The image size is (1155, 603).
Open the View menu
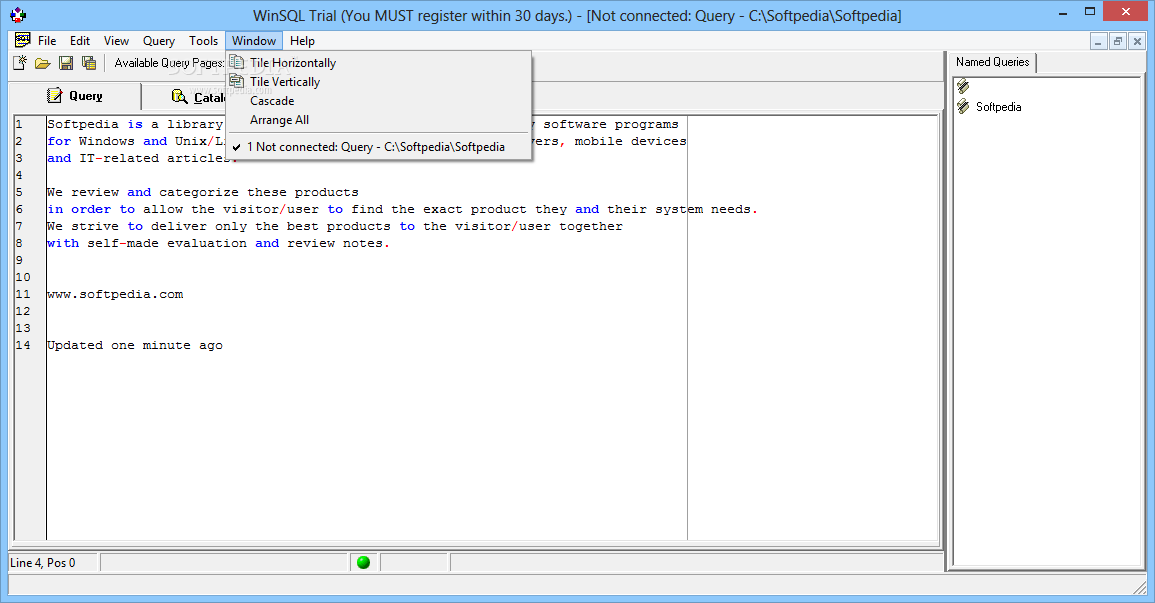pyautogui.click(x=116, y=41)
